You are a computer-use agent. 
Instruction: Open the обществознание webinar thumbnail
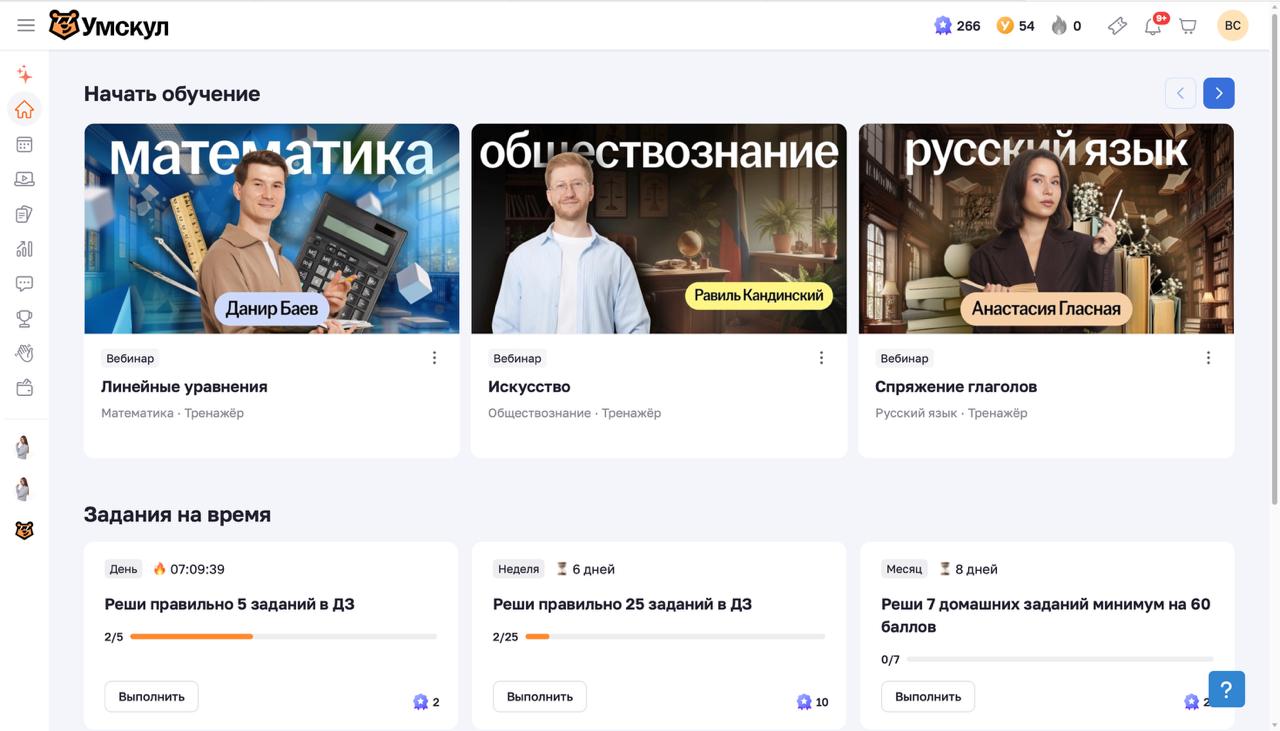(x=659, y=228)
